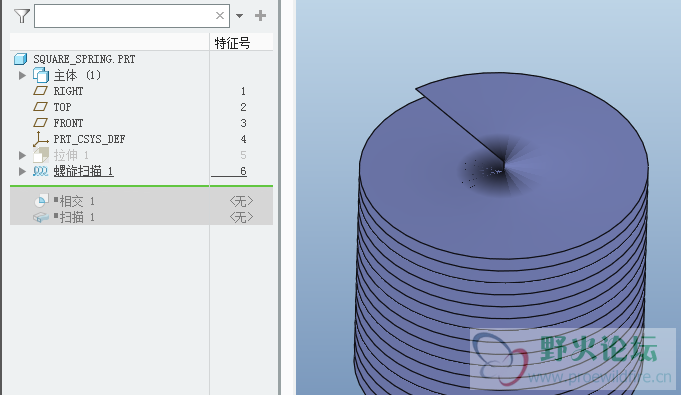Clear the search box with X
Screen dimensions: 681x395
coord(220,16)
